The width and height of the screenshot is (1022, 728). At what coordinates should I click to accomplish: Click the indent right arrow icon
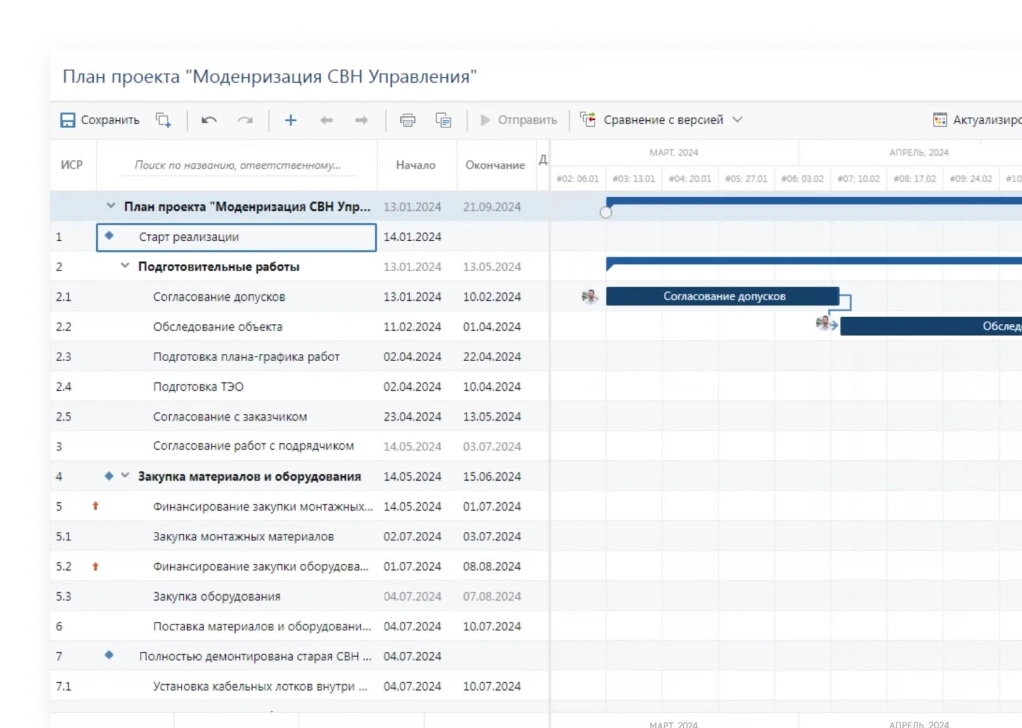(361, 120)
